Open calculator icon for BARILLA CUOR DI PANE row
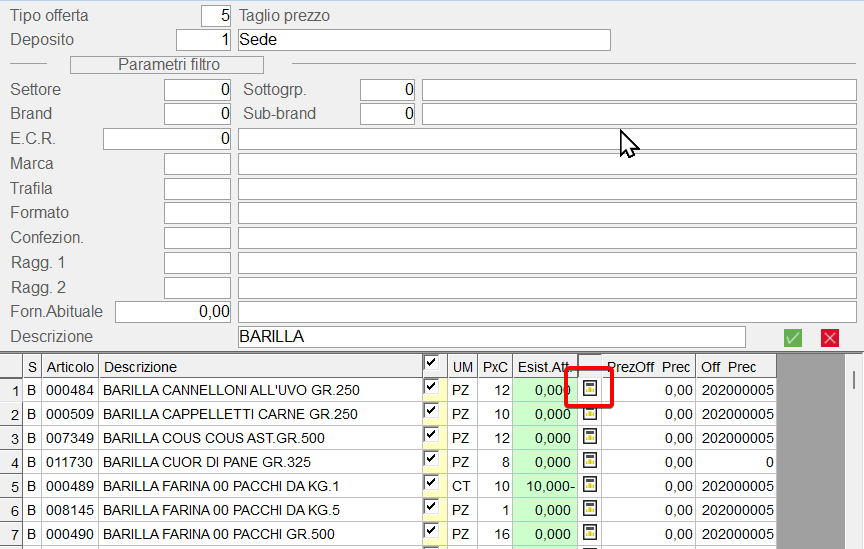This screenshot has width=864, height=549. coord(590,460)
